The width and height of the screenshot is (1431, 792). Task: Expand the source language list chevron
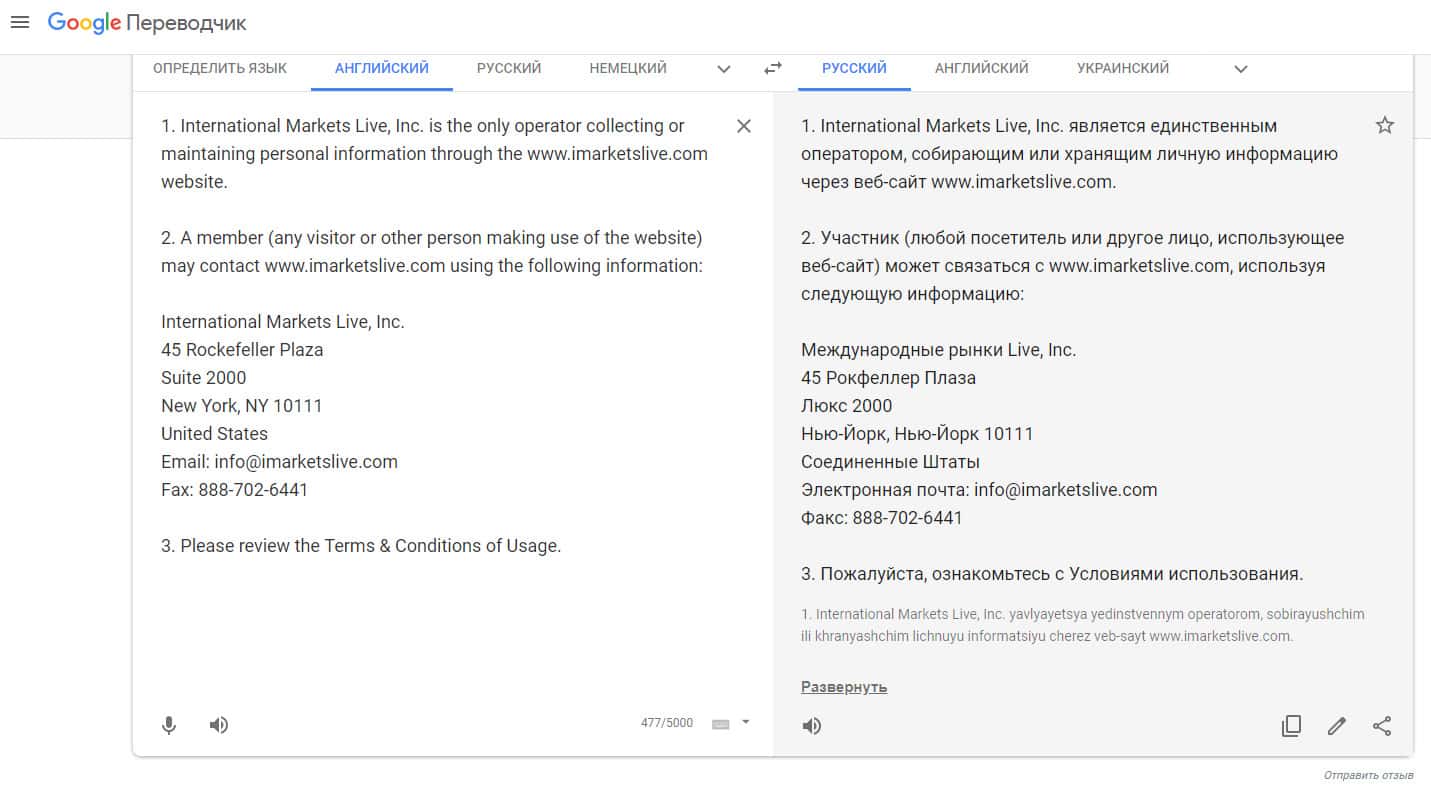[724, 69]
